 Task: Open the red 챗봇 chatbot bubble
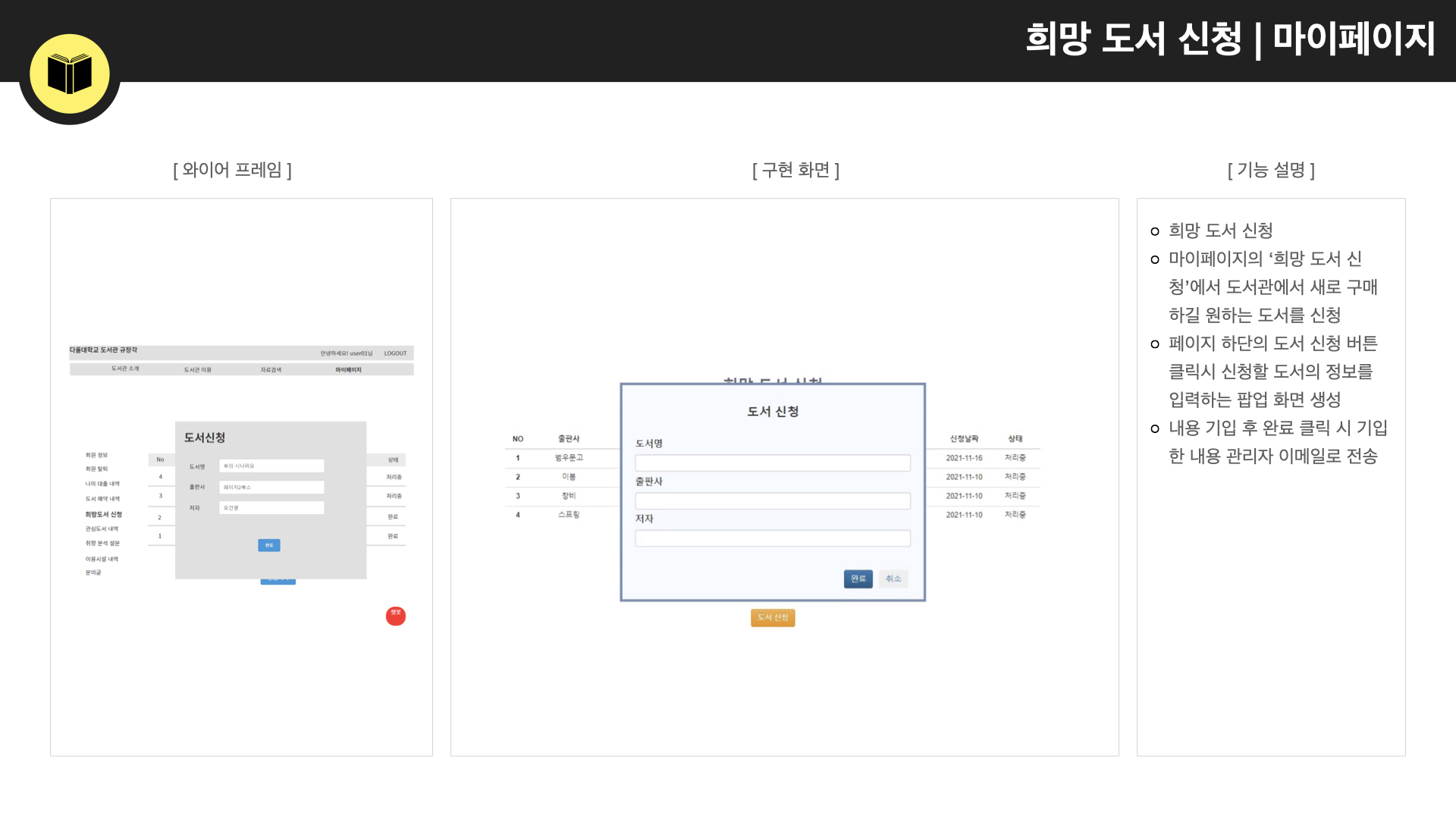tap(396, 616)
